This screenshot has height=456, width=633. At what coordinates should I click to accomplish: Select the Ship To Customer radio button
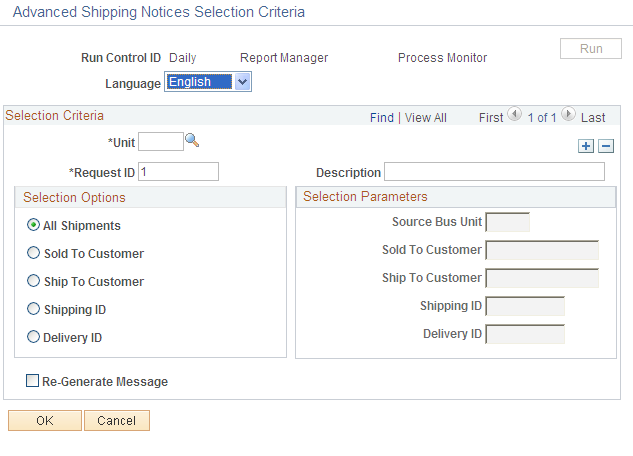pyautogui.click(x=34, y=282)
